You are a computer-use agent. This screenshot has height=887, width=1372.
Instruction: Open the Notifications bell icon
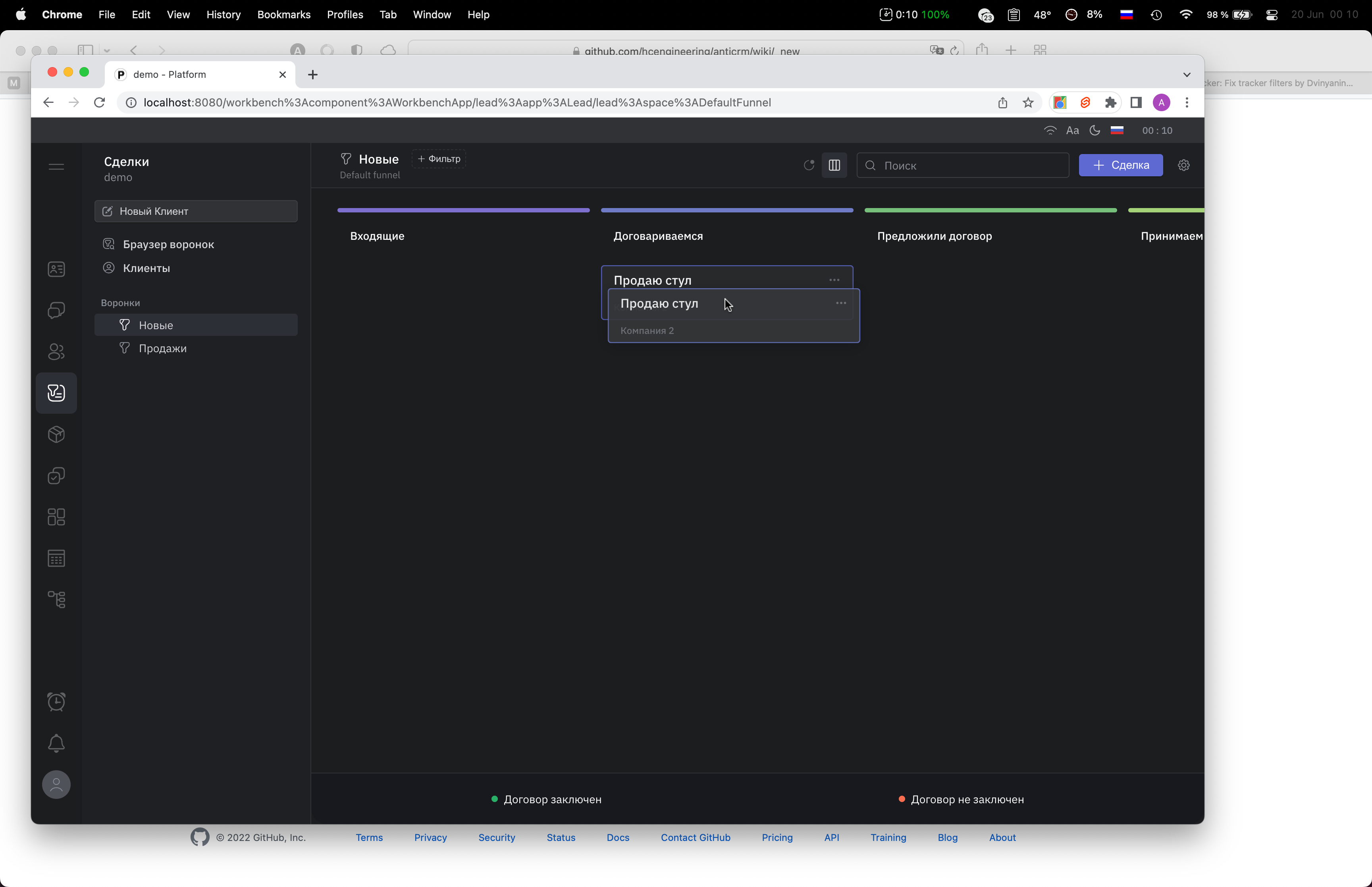coord(56,743)
